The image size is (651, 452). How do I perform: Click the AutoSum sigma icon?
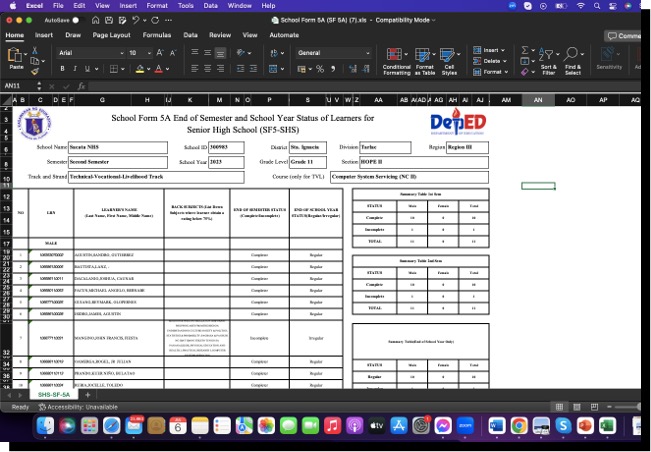click(525, 50)
